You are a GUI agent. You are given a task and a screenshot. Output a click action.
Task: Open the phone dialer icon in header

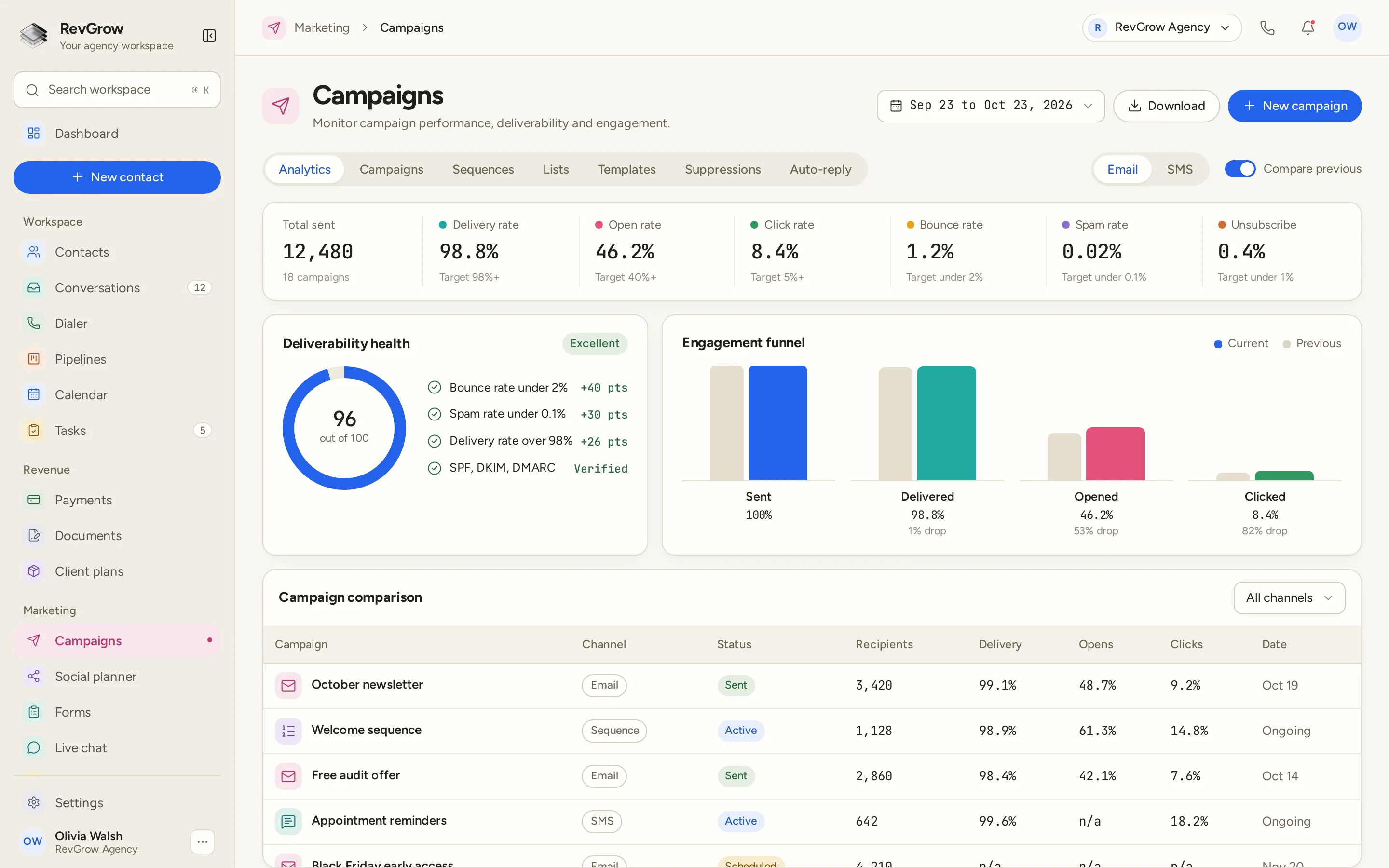coord(1267,27)
